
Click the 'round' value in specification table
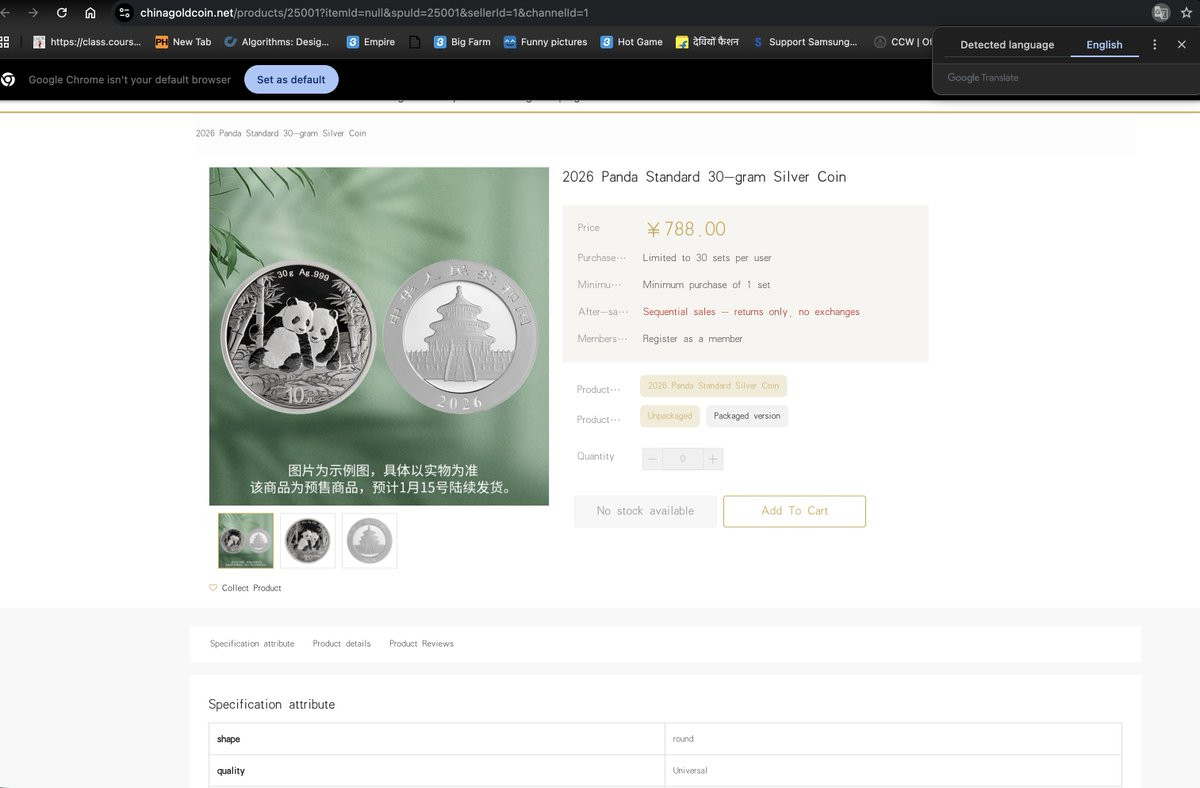pyautogui.click(x=683, y=739)
